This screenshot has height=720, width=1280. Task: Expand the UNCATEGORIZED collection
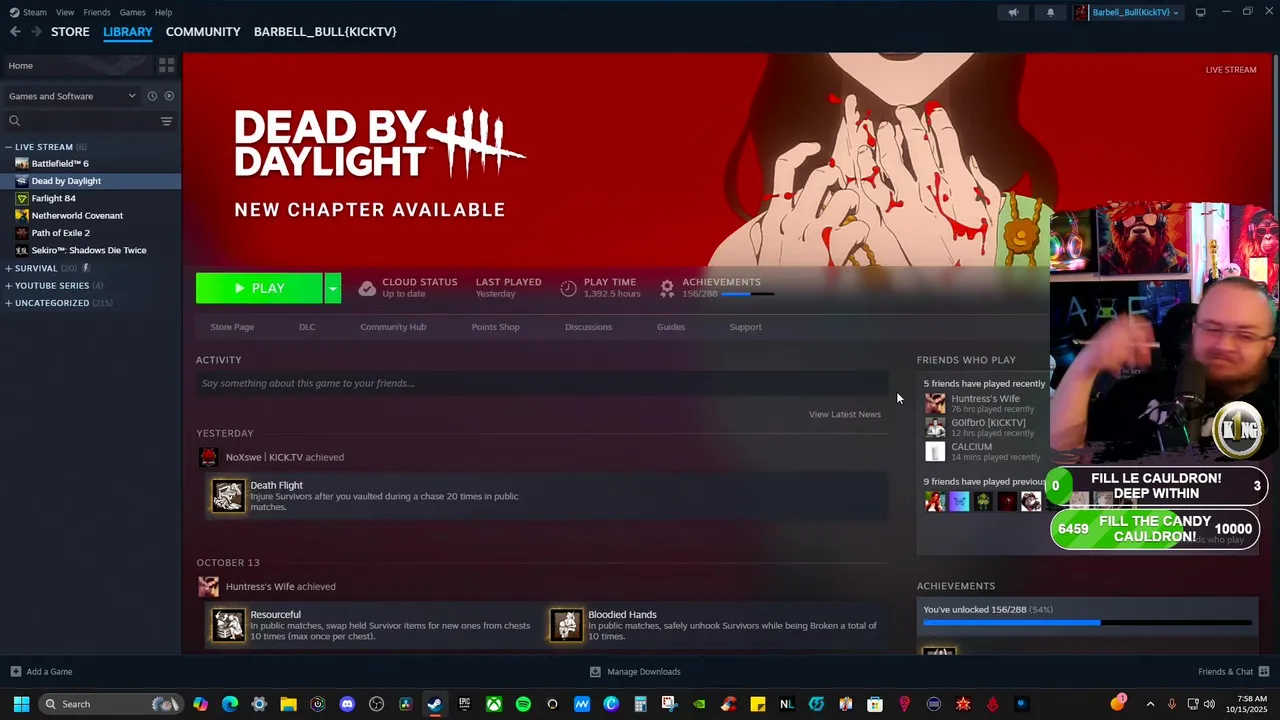coord(8,303)
